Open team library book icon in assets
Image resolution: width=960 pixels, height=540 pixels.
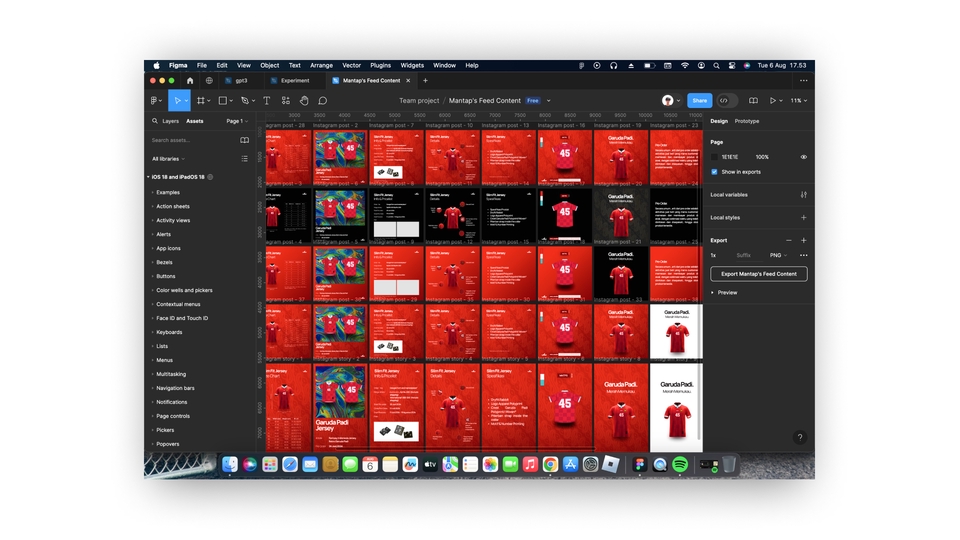pos(244,140)
